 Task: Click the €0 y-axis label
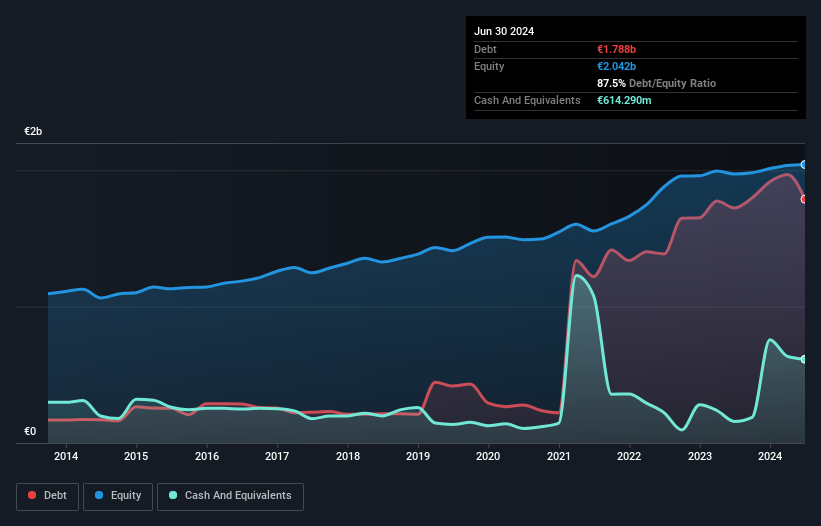[x=30, y=431]
